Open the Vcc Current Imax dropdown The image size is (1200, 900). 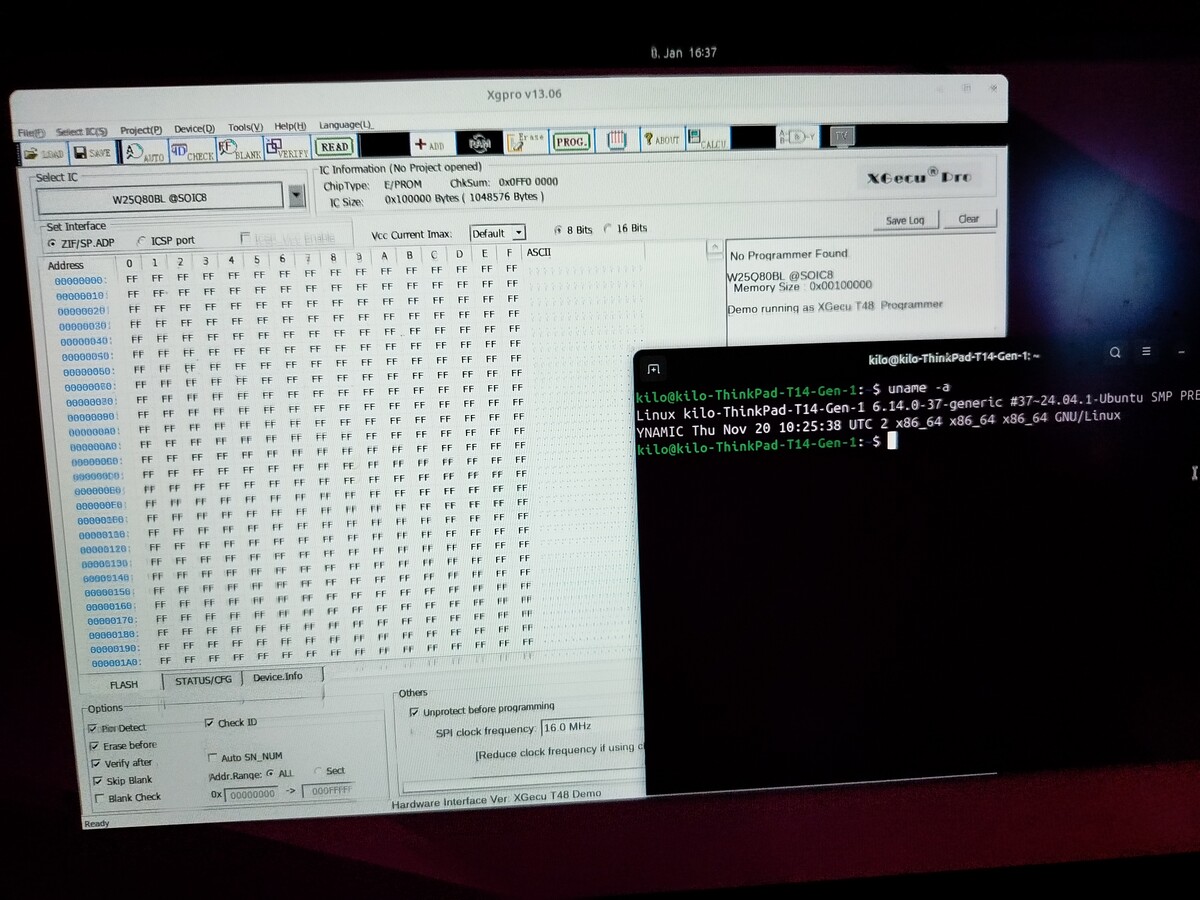coord(498,233)
